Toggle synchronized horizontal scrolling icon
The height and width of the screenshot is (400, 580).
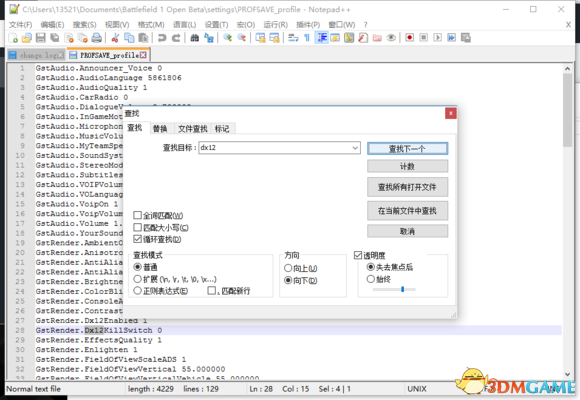(274, 38)
